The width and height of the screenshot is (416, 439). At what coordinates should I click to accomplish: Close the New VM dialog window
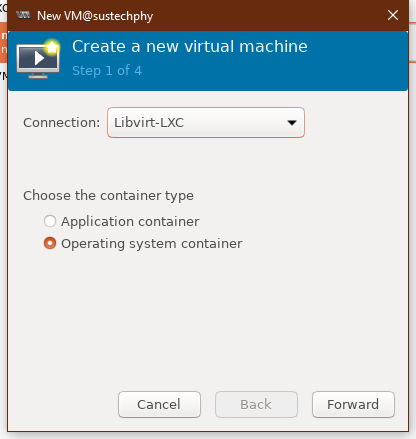(393, 15)
